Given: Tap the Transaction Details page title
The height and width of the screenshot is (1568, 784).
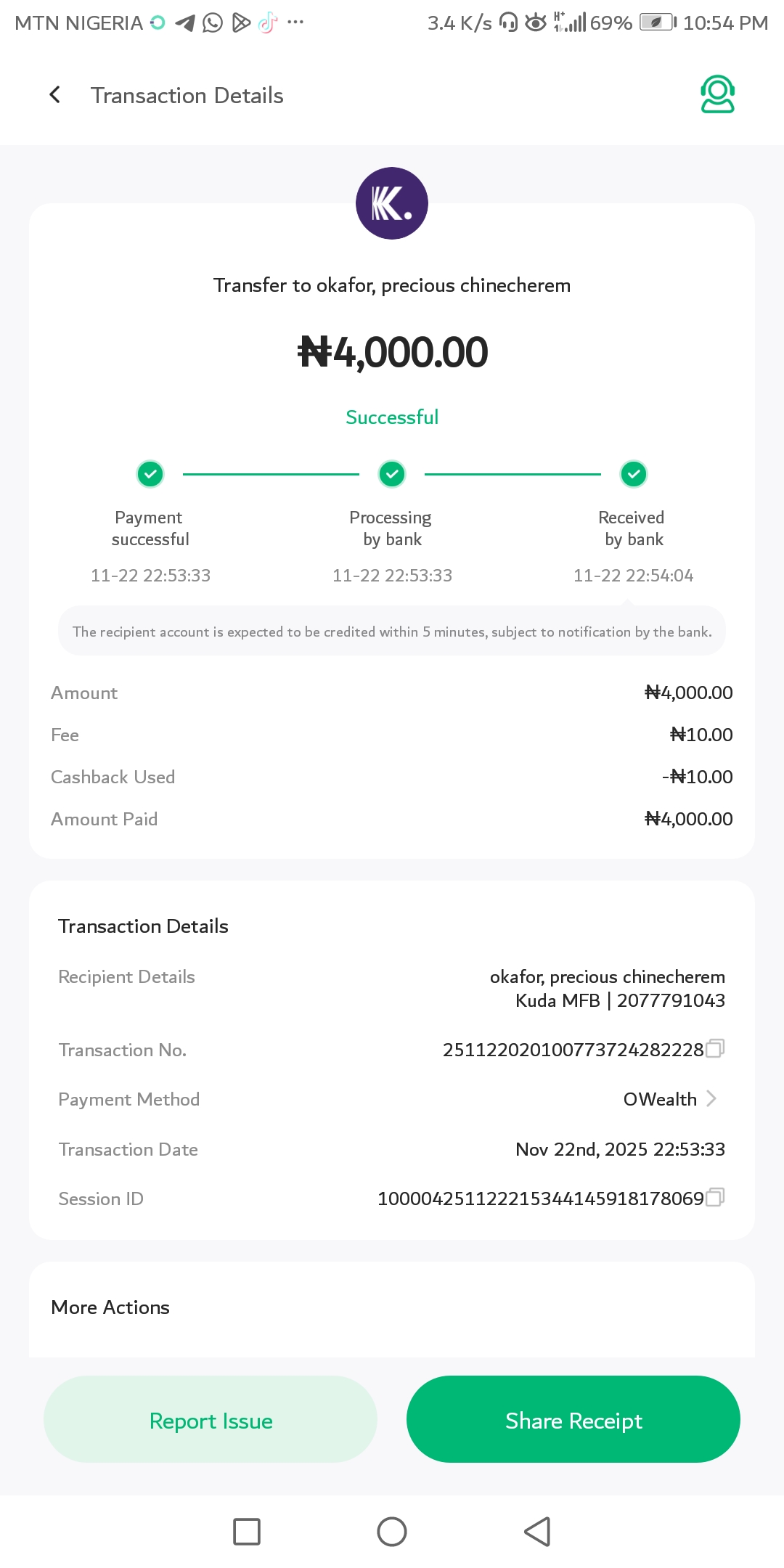Looking at the screenshot, I should (187, 95).
